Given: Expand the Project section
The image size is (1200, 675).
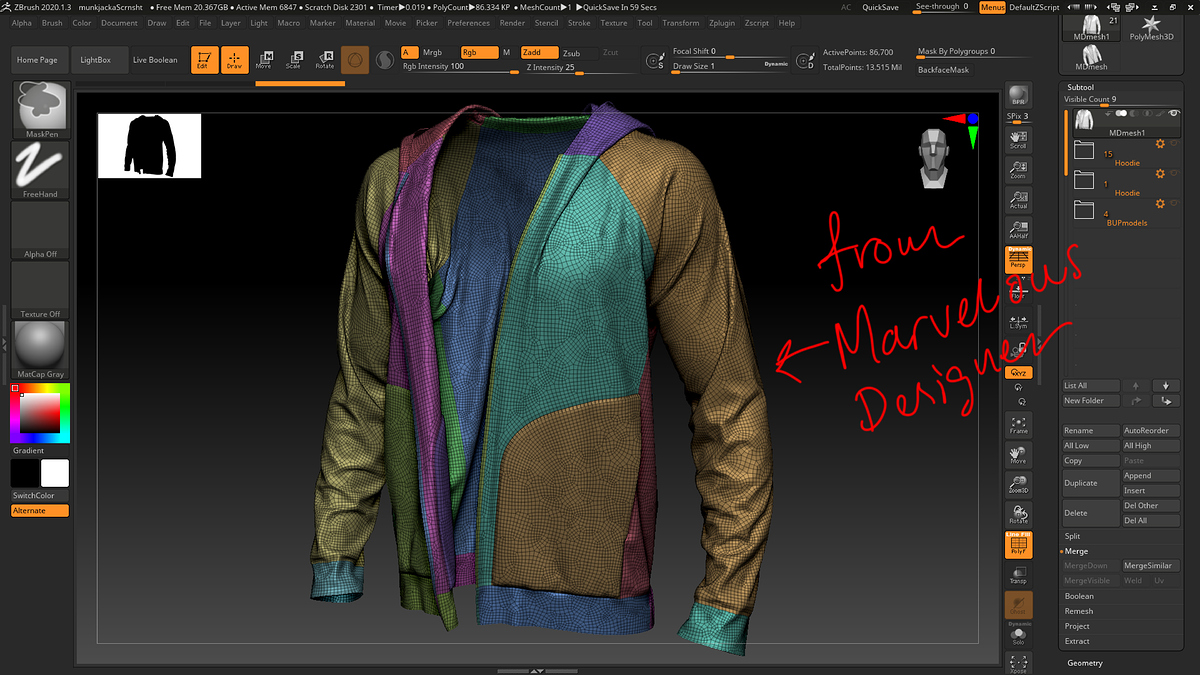Looking at the screenshot, I should tap(1077, 627).
